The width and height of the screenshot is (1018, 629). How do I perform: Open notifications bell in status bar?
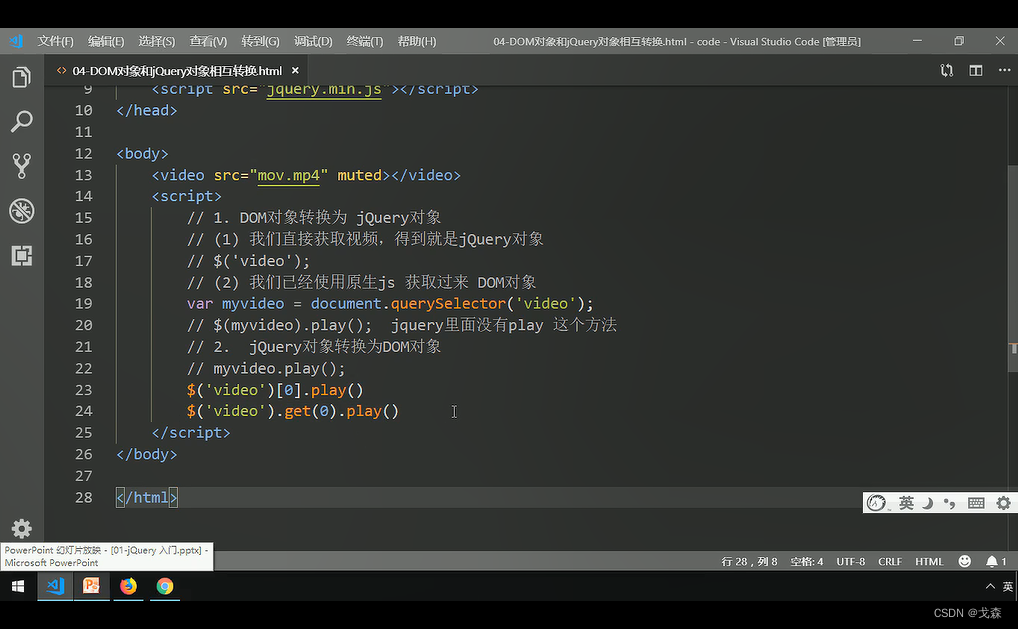pos(996,561)
